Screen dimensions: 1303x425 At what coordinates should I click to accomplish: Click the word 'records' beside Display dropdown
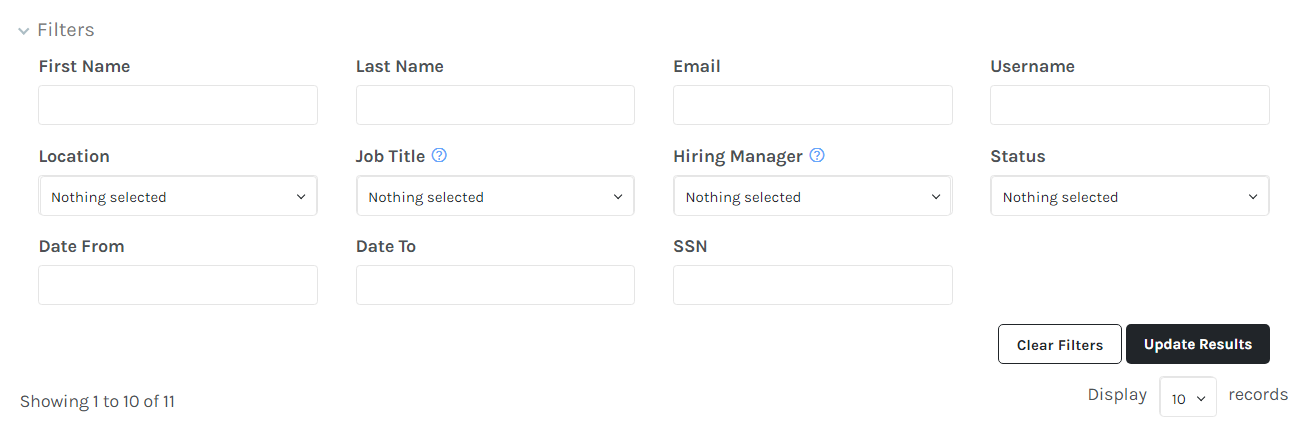[x=1258, y=394]
